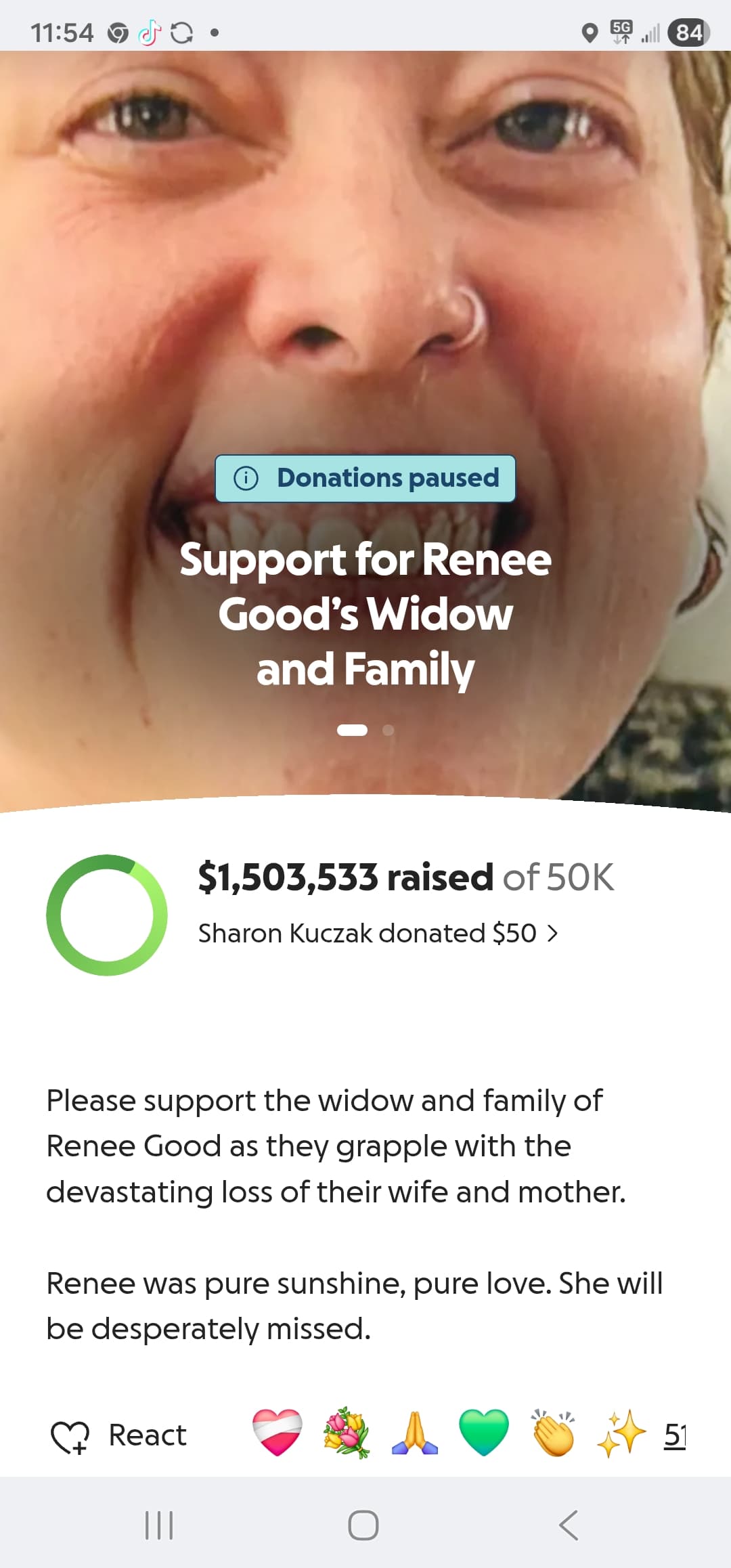Open the recent apps navigation button
This screenshot has width=731, height=1568.
(x=160, y=1525)
